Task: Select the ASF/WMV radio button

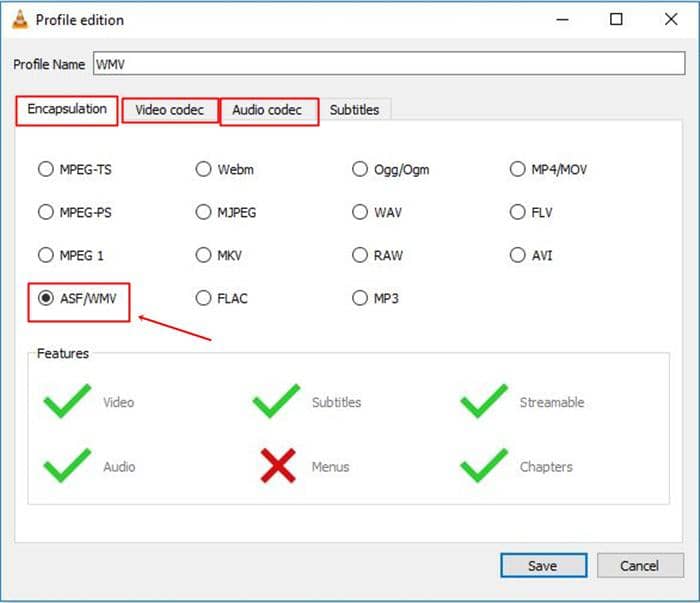Action: pos(46,298)
